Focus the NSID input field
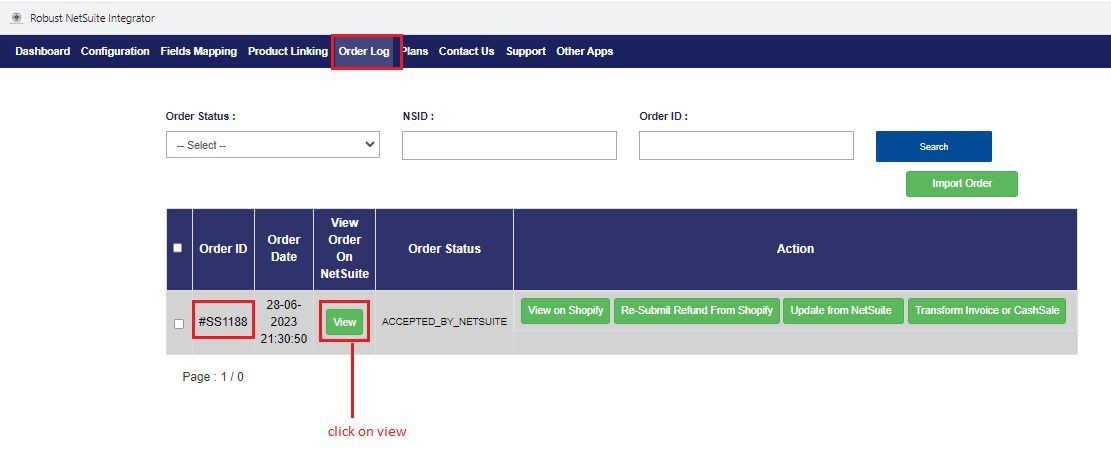This screenshot has height=449, width=1111. pos(509,145)
